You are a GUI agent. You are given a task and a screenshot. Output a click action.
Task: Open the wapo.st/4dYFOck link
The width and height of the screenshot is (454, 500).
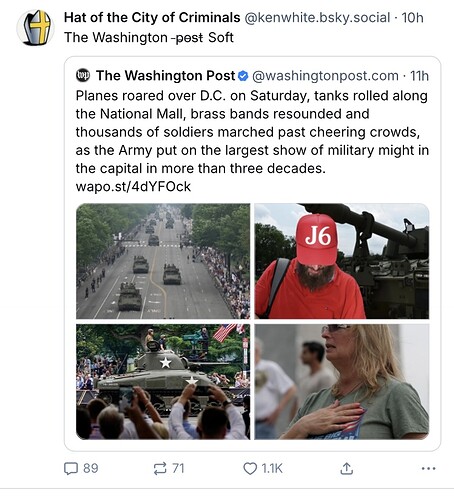pos(133,186)
